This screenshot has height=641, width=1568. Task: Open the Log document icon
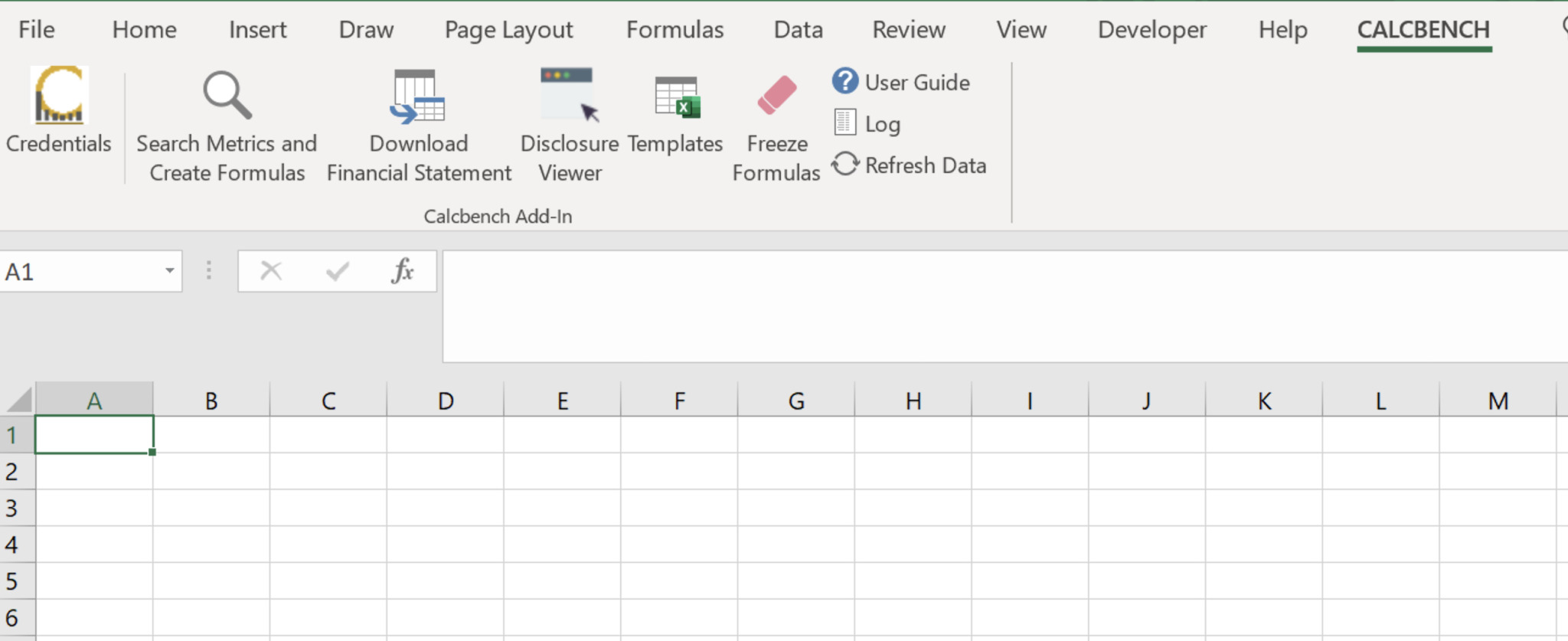[x=845, y=123]
